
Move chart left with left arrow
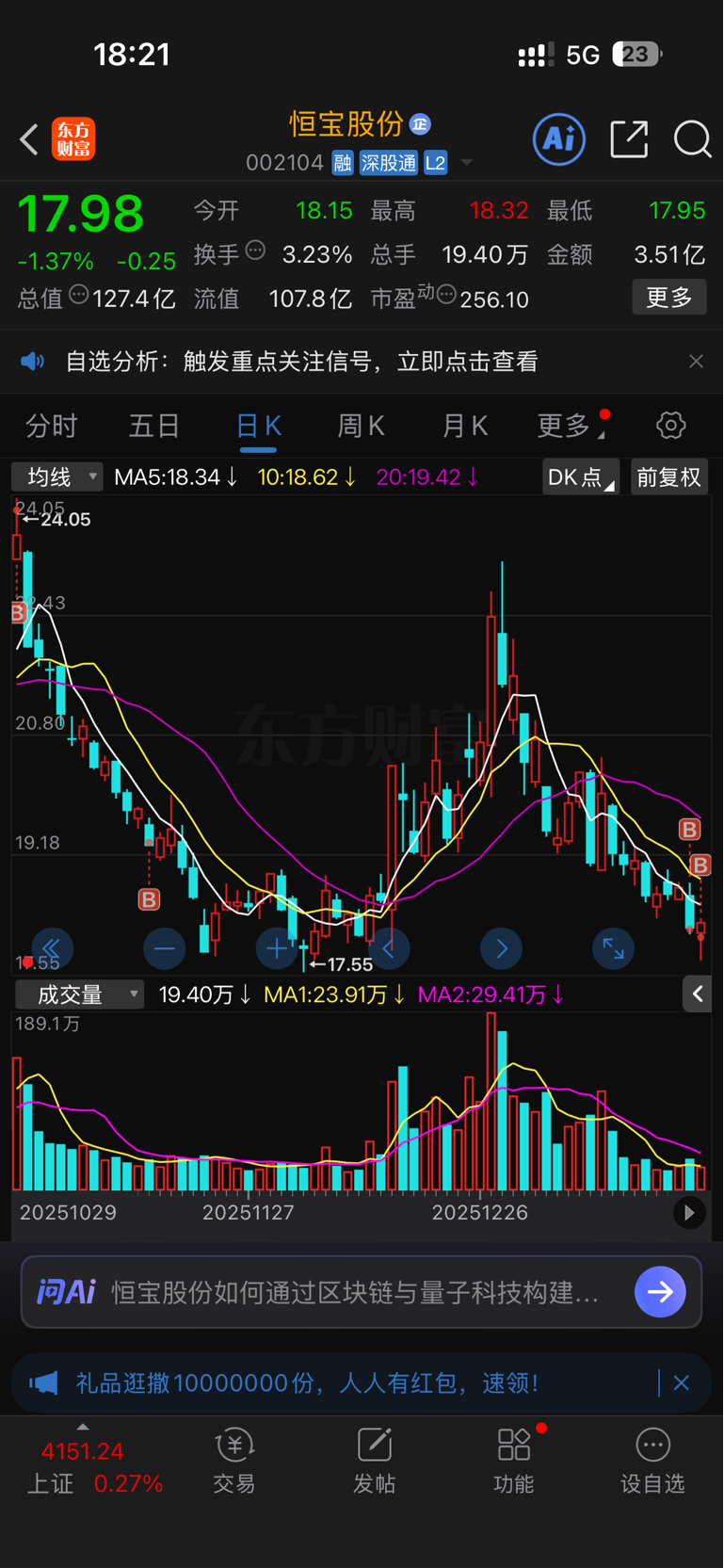pos(389,948)
